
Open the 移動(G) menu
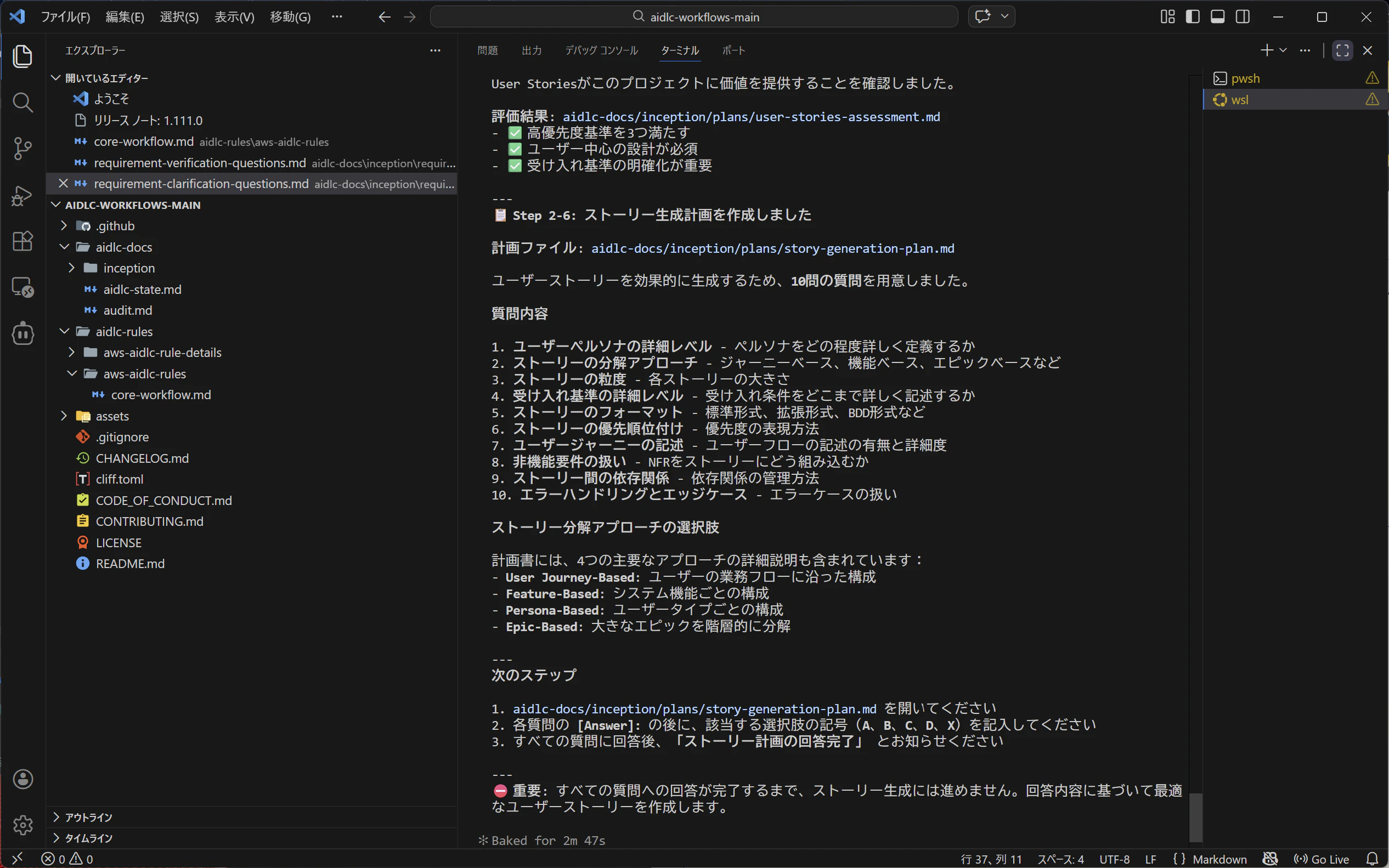pyautogui.click(x=291, y=16)
